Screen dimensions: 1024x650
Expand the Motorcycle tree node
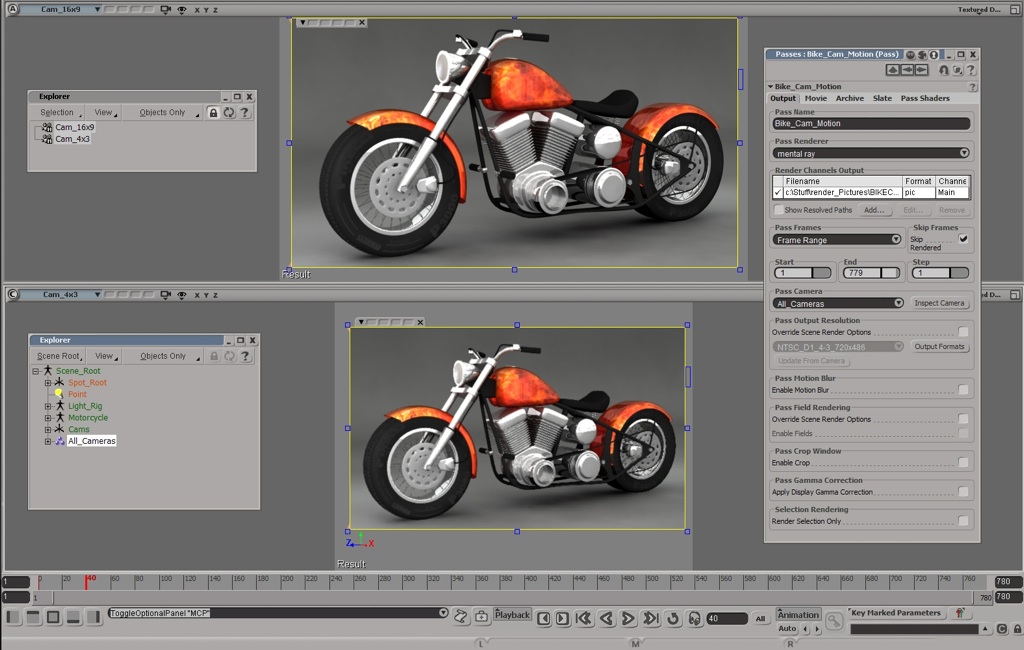pyautogui.click(x=48, y=417)
